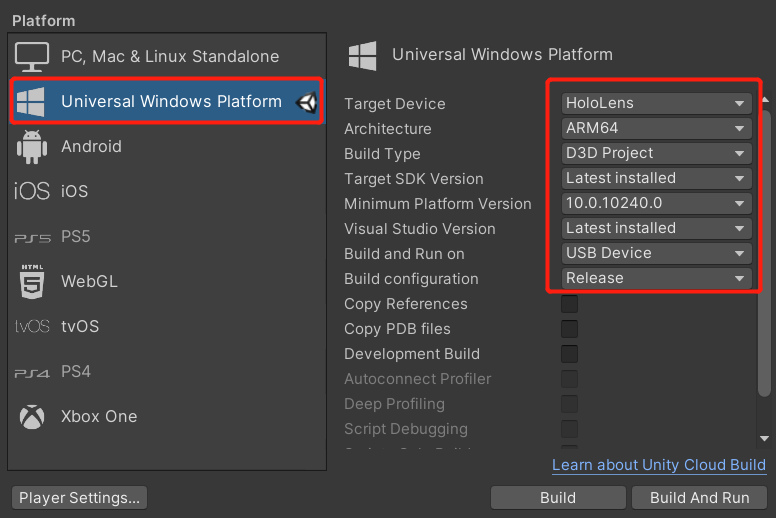Select the PS4 platform icon

coord(32,372)
